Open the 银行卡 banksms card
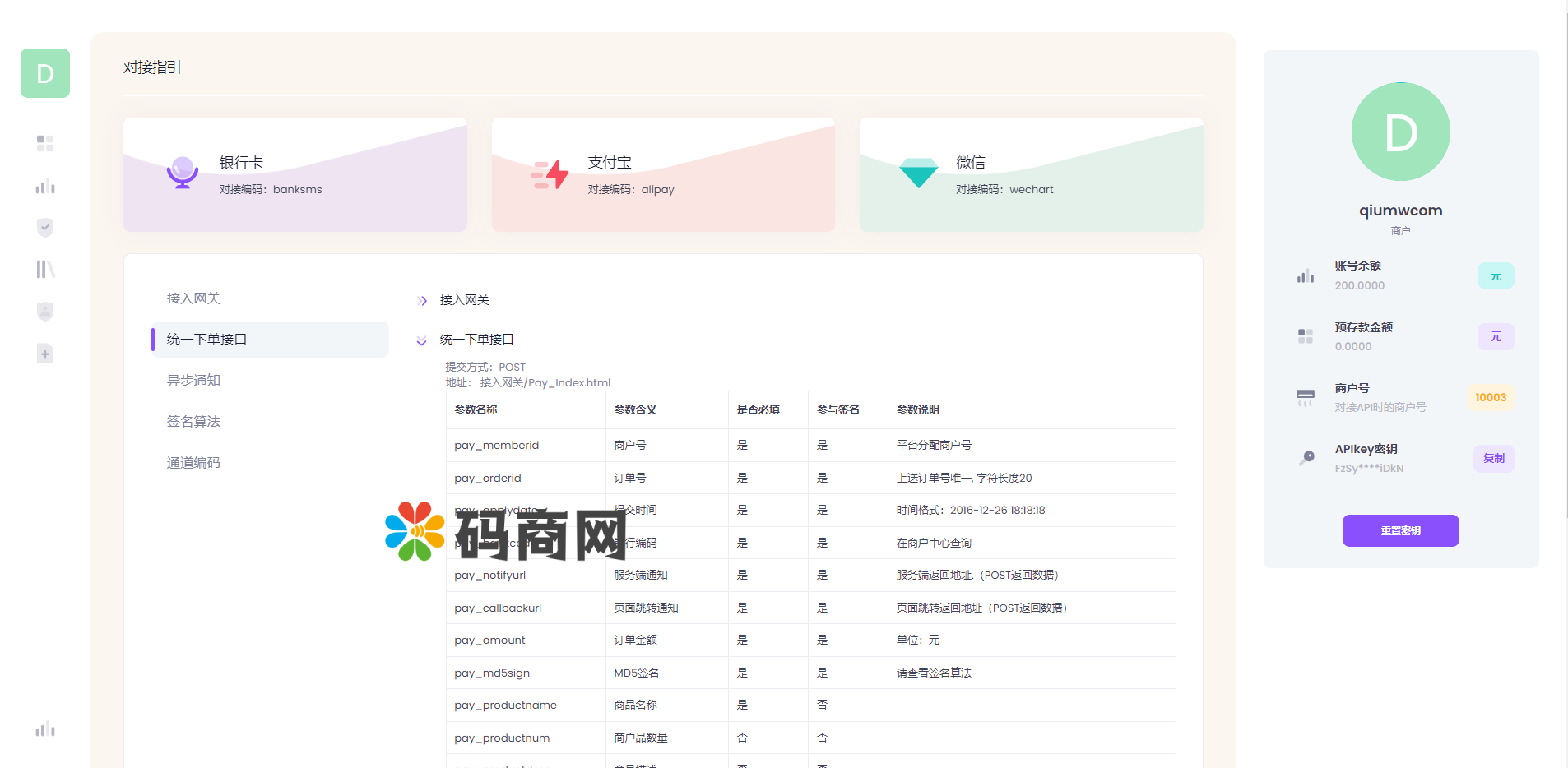Image resolution: width=1568 pixels, height=768 pixels. tap(295, 174)
